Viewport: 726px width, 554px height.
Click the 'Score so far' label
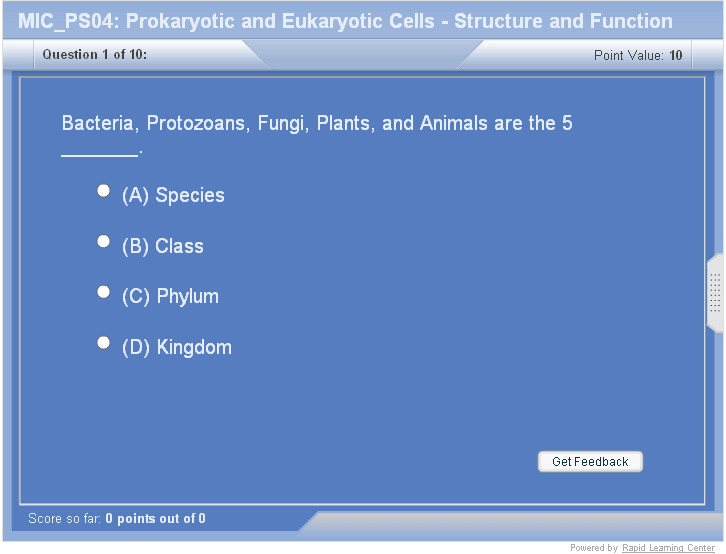[65, 519]
